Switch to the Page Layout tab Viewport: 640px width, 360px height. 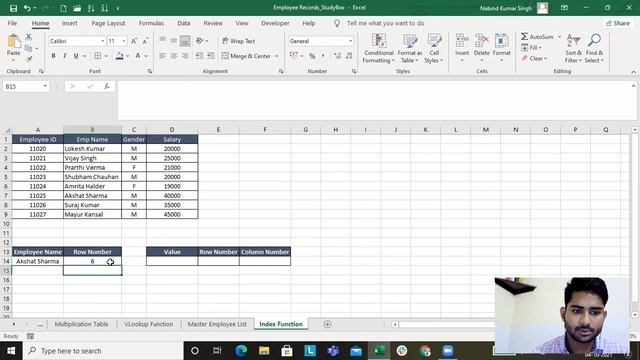click(x=108, y=23)
